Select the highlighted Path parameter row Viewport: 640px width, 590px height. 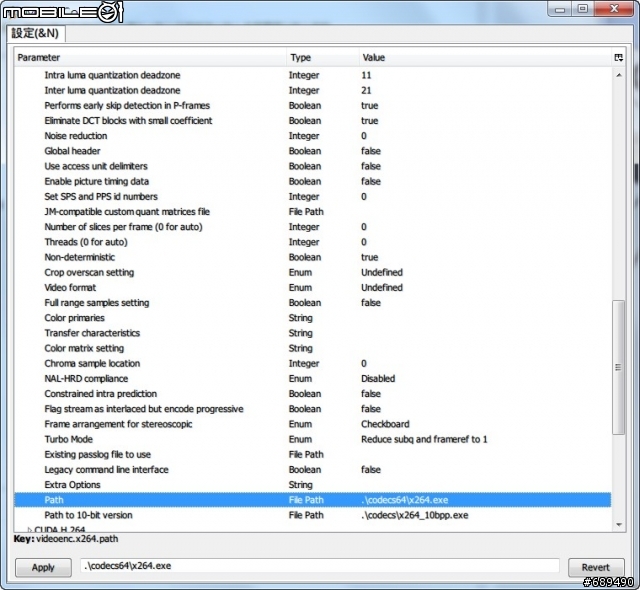[x=313, y=500]
